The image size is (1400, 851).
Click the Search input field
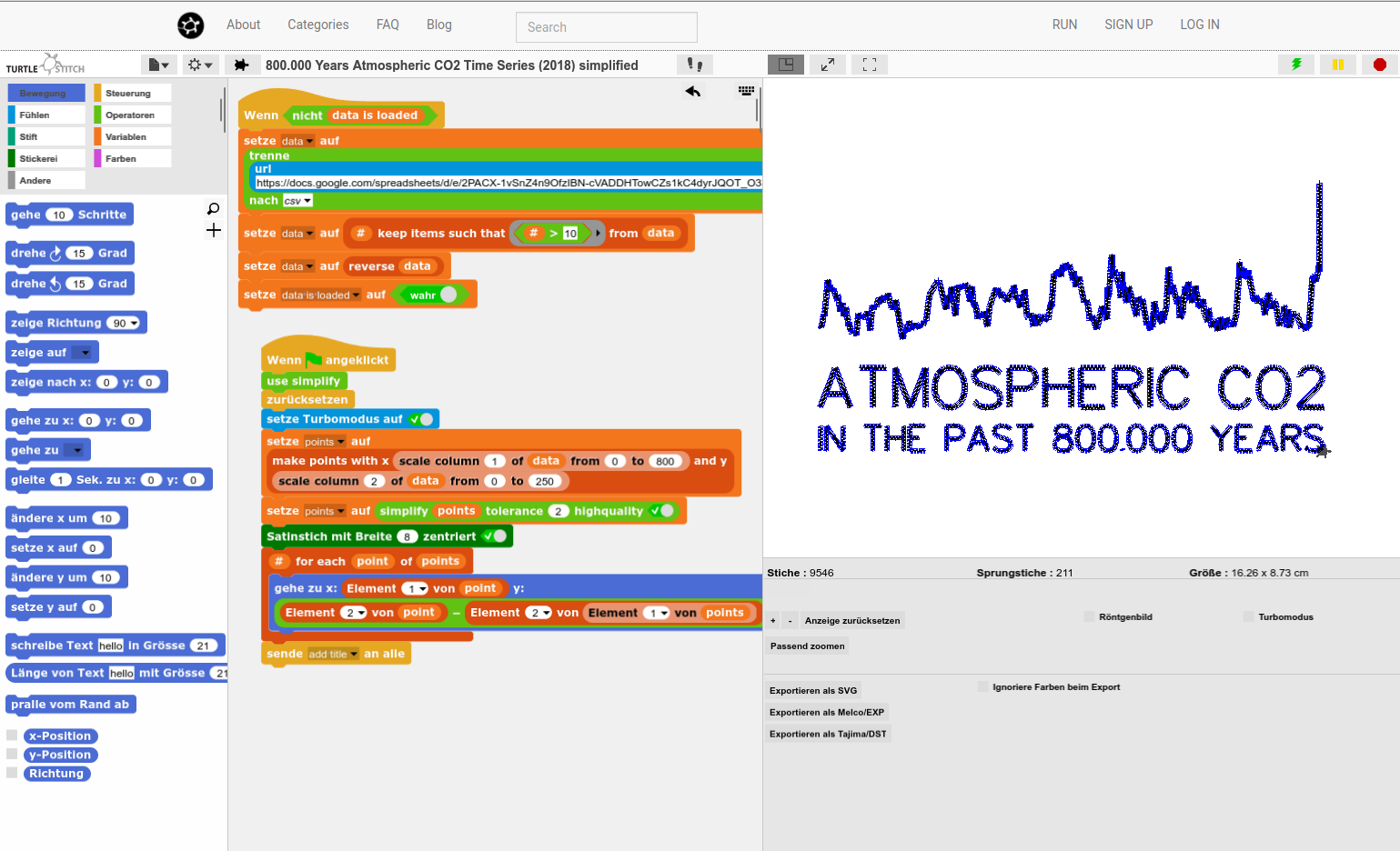[x=606, y=27]
